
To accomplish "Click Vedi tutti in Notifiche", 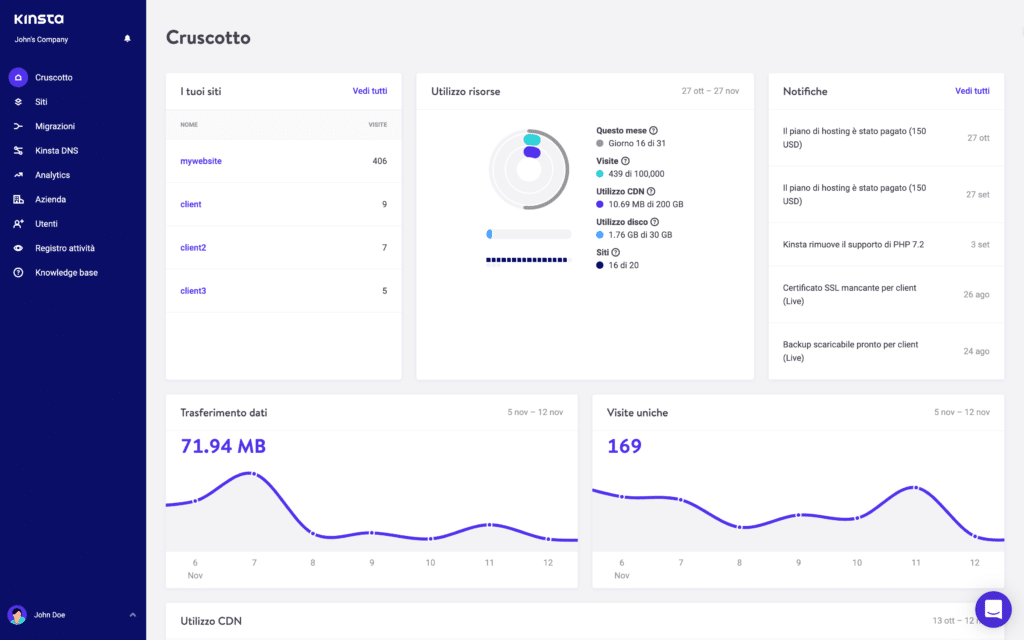I will tap(972, 91).
